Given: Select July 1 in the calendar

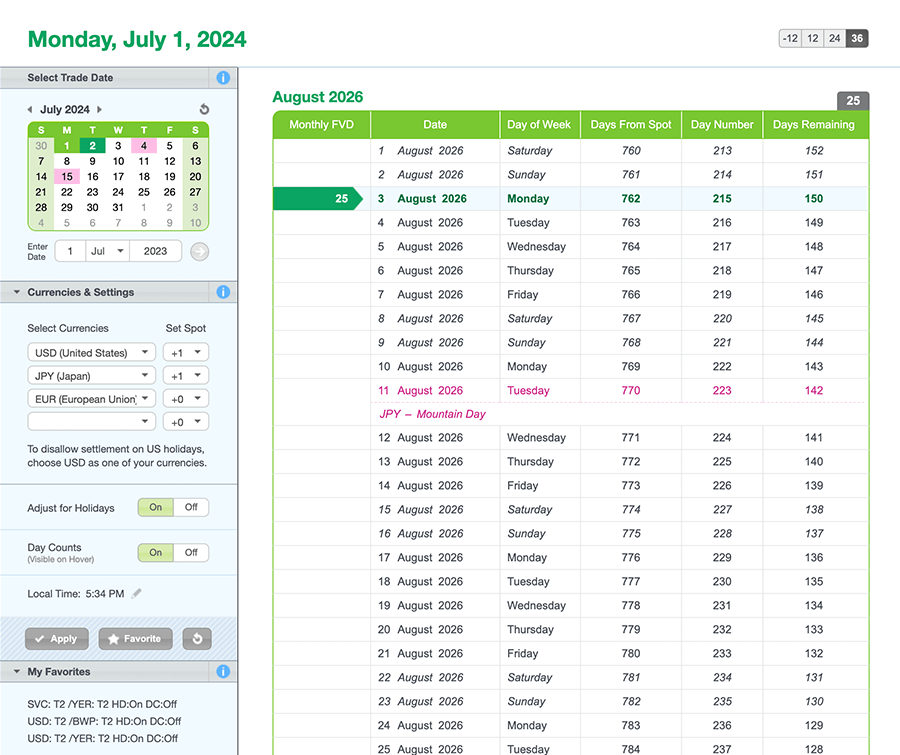Looking at the screenshot, I should [67, 146].
